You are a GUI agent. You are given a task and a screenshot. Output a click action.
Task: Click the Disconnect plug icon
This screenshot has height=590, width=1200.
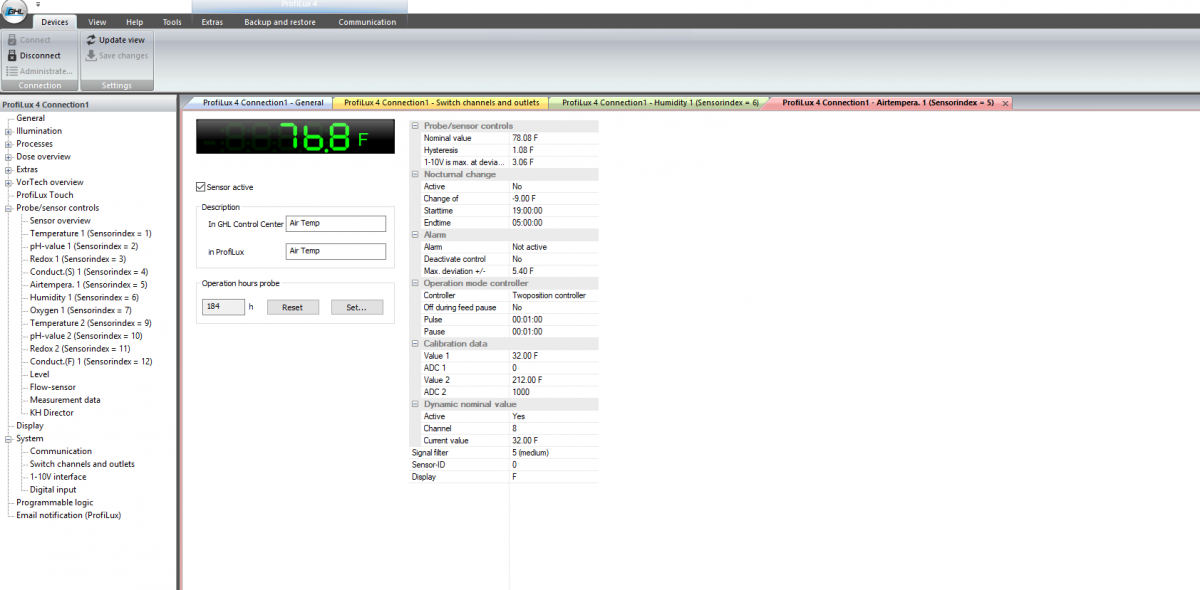11,56
